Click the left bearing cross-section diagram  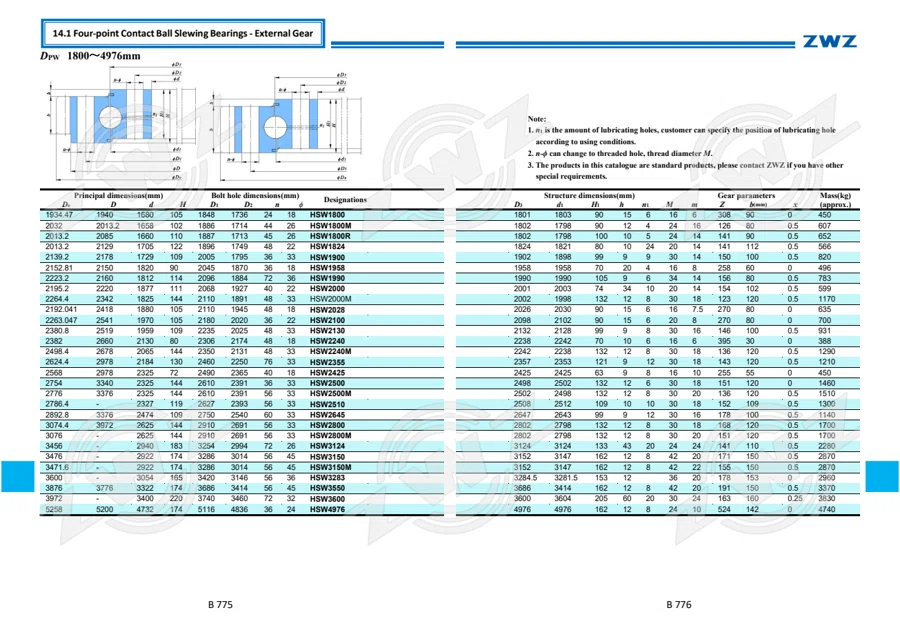pyautogui.click(x=122, y=122)
